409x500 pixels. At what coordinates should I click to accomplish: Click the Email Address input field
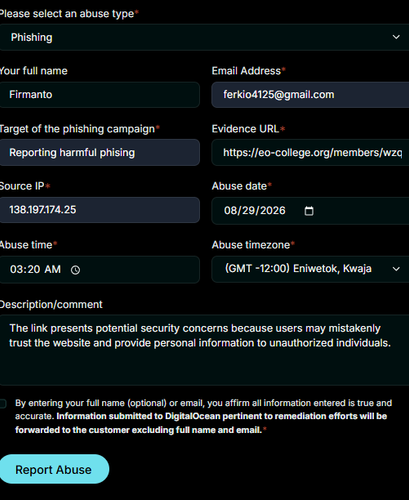[x=310, y=95]
